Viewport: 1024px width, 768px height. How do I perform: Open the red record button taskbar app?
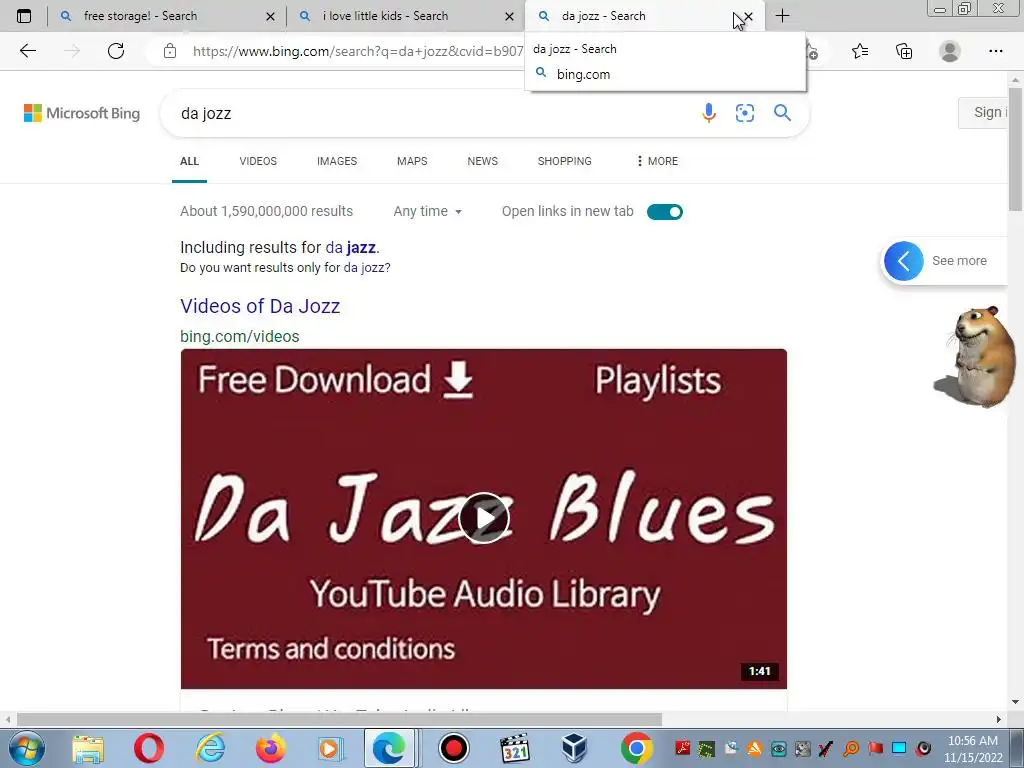click(453, 748)
